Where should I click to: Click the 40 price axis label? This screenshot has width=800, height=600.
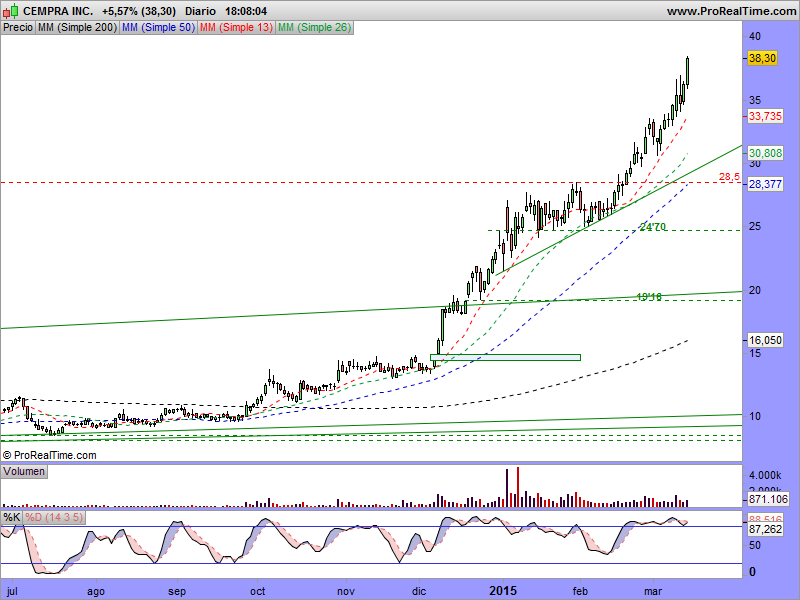pos(755,36)
